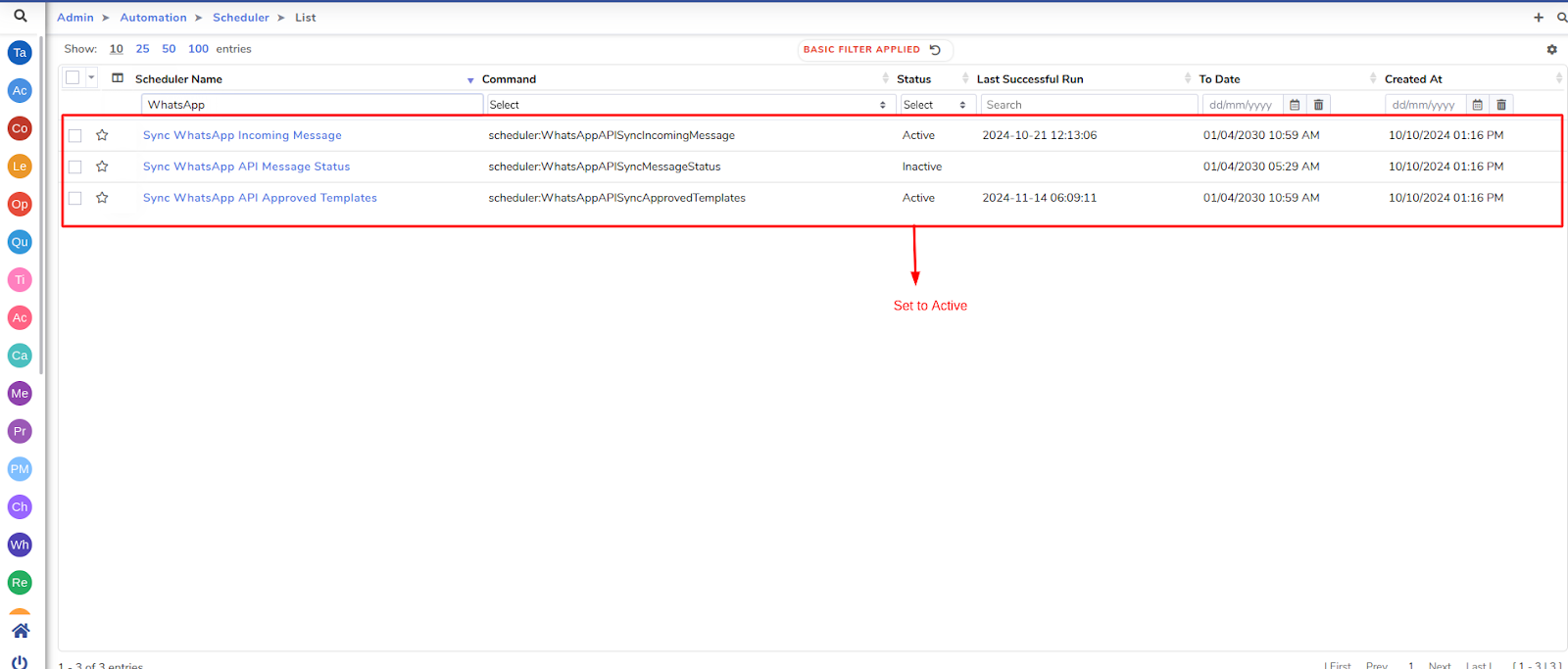
Task: Star the Sync WhatsApp API Message Status row
Action: tap(102, 167)
